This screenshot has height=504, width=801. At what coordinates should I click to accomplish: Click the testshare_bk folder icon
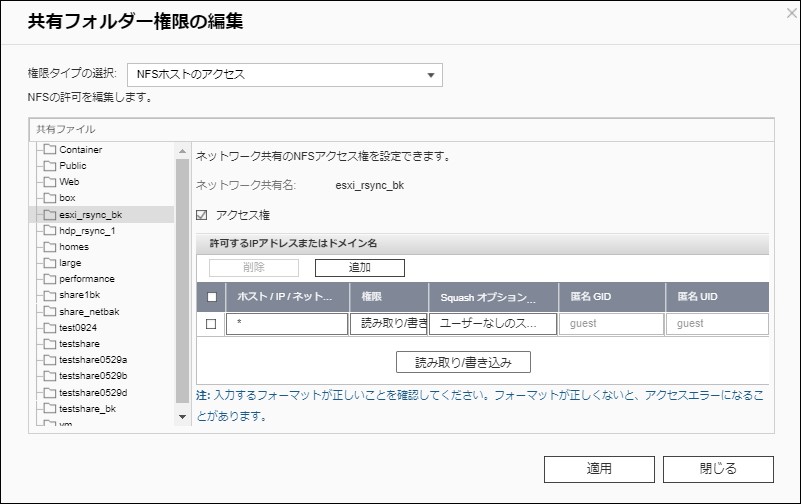[50, 408]
